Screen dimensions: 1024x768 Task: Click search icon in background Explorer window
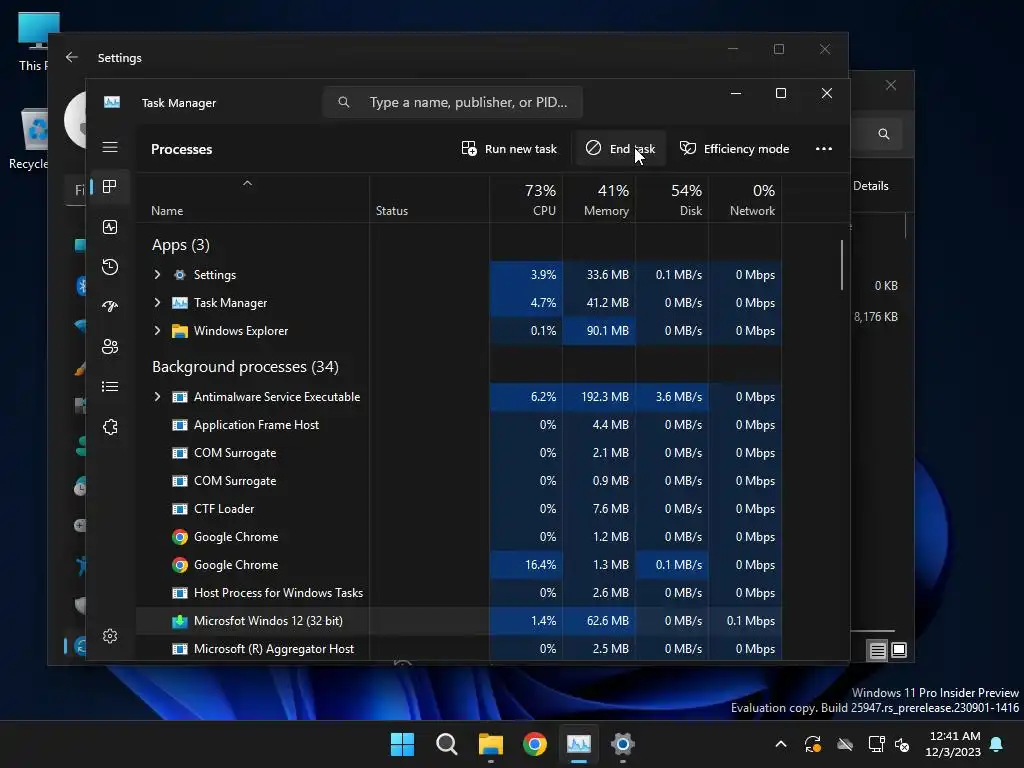click(x=884, y=134)
